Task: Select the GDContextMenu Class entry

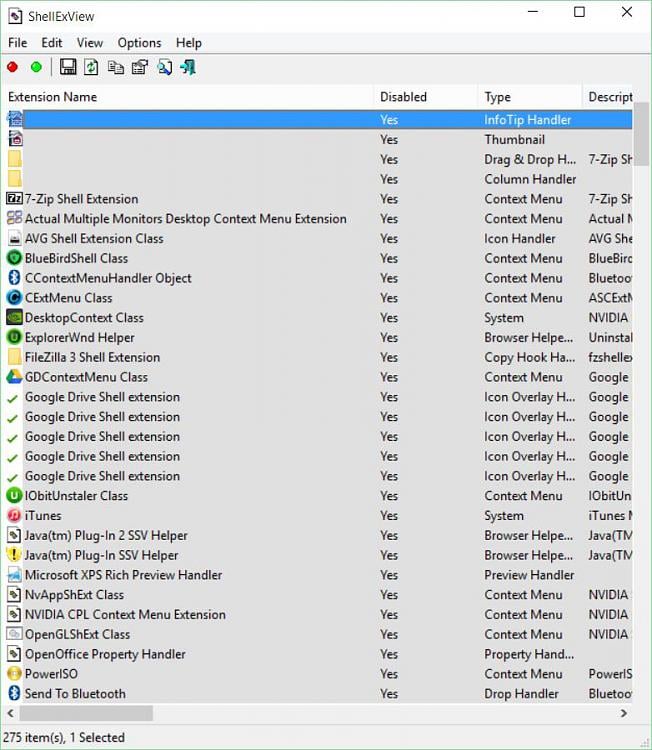Action: (x=86, y=377)
